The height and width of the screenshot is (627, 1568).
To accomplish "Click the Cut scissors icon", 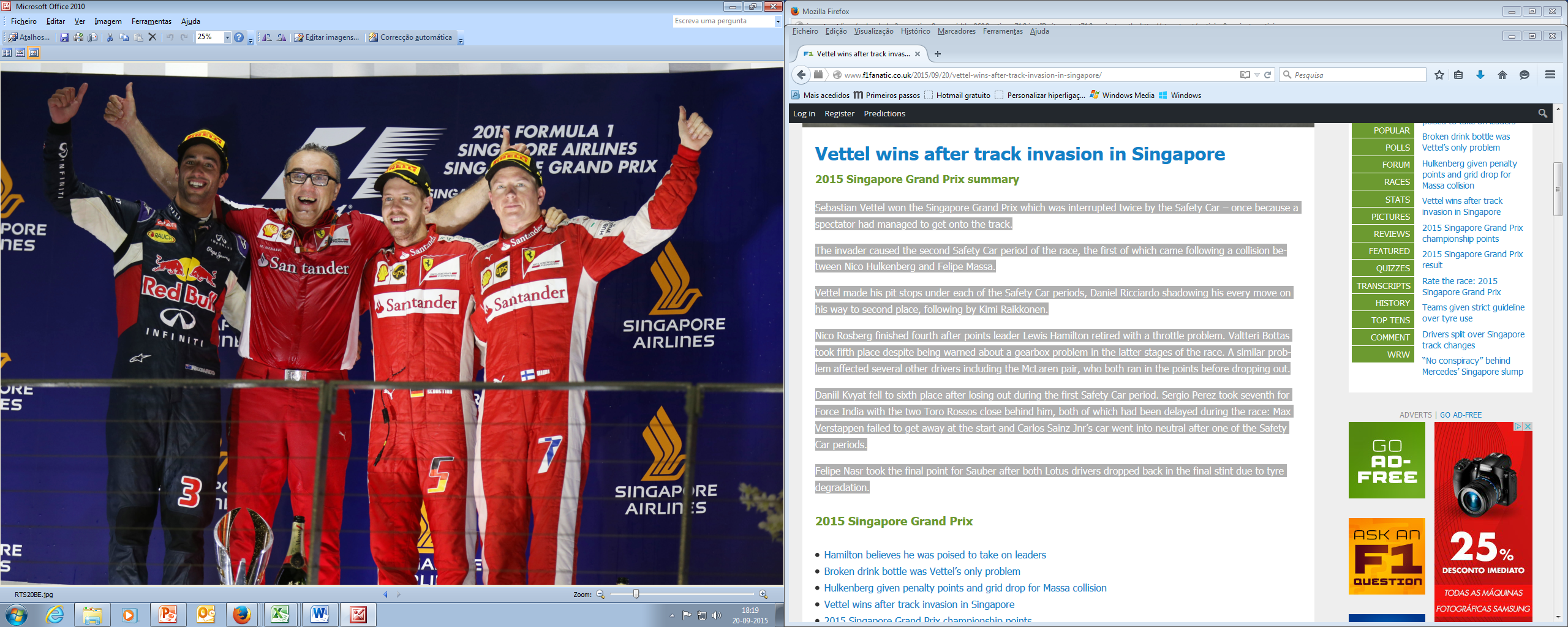I will [110, 37].
